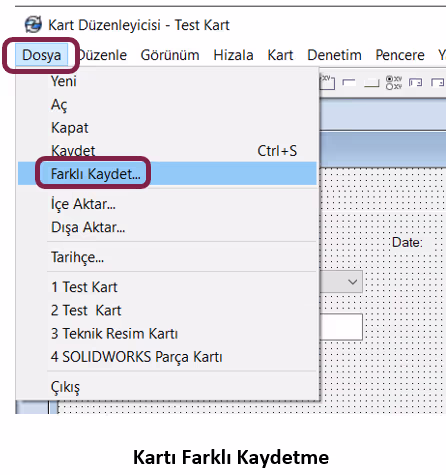Image resolution: width=446 pixels, height=475 pixels.
Task: Select the frame group box control tool
Action: (327, 82)
